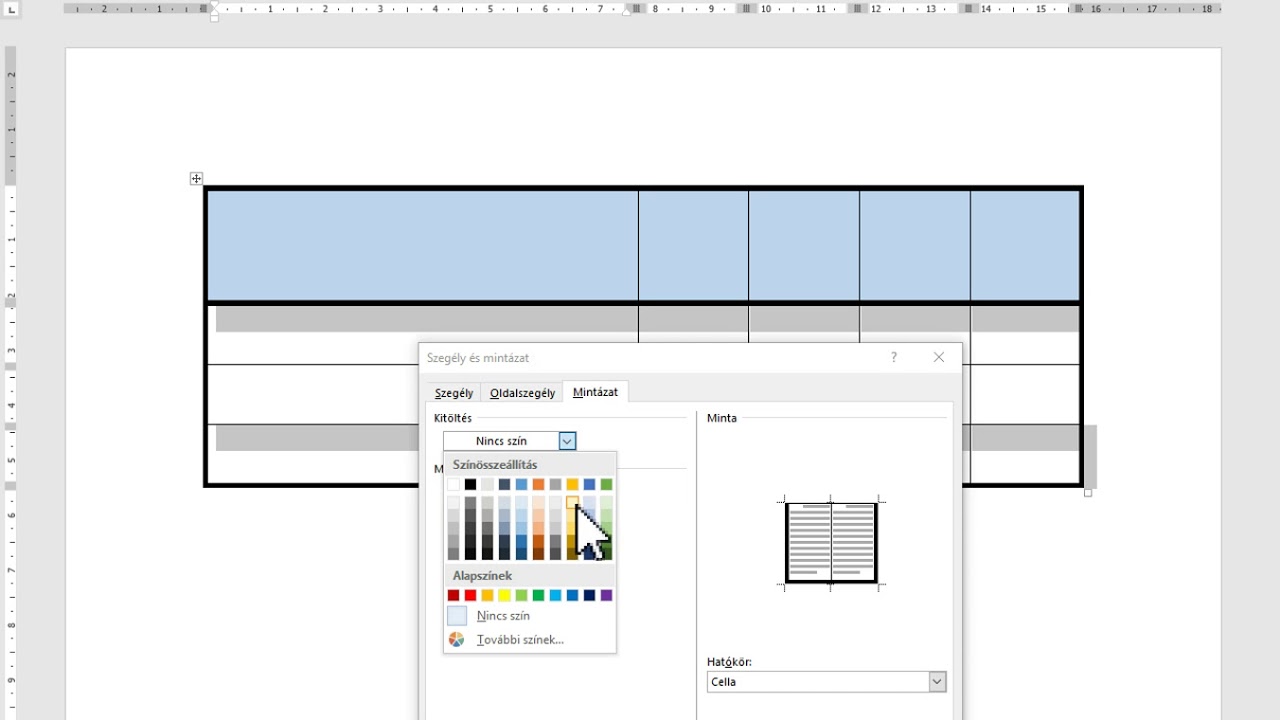This screenshot has height=720, width=1280.
Task: Pick gold in the Színösszeállítás top row
Action: (573, 485)
